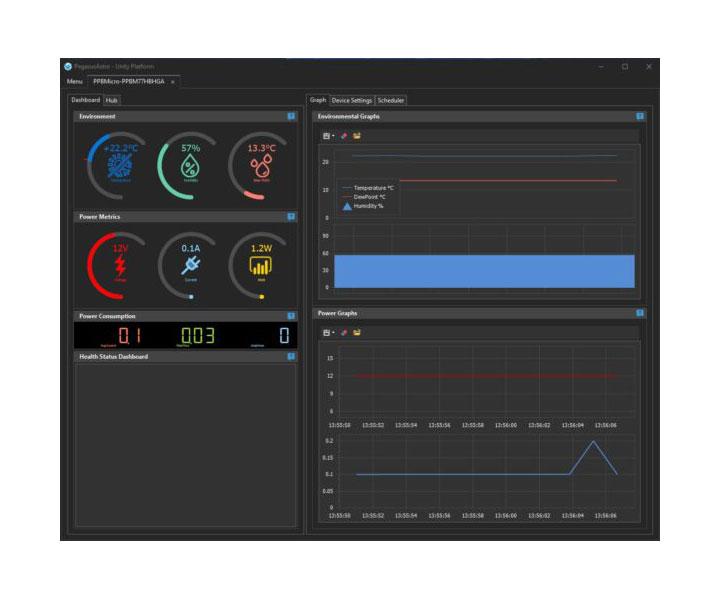Click the Power Consumption panel help icon
The image size is (720, 600).
click(291, 316)
